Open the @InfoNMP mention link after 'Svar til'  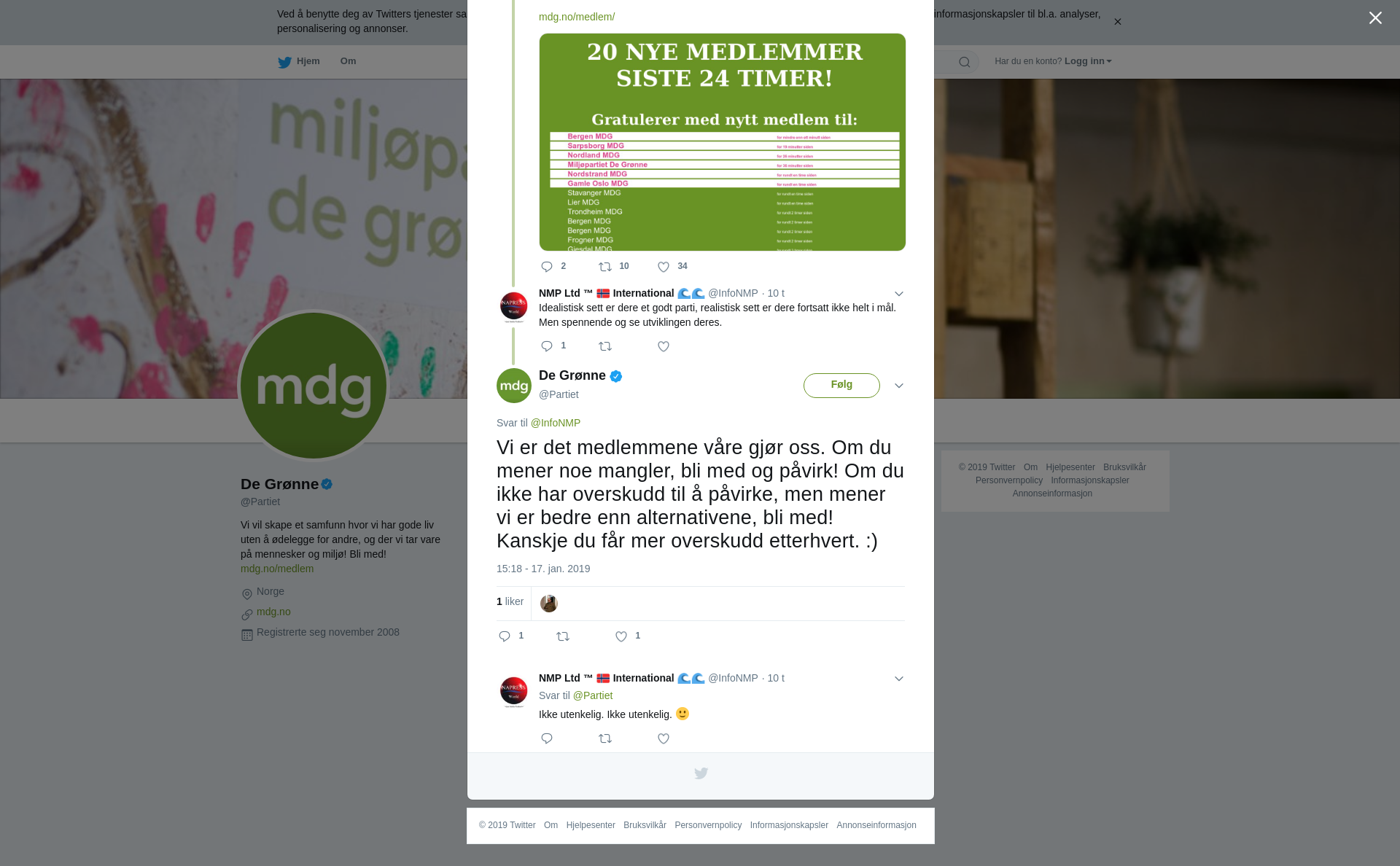[556, 423]
